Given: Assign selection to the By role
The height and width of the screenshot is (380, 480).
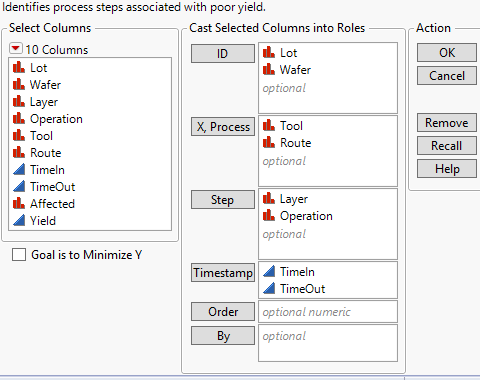Looking at the screenshot, I should click(223, 336).
